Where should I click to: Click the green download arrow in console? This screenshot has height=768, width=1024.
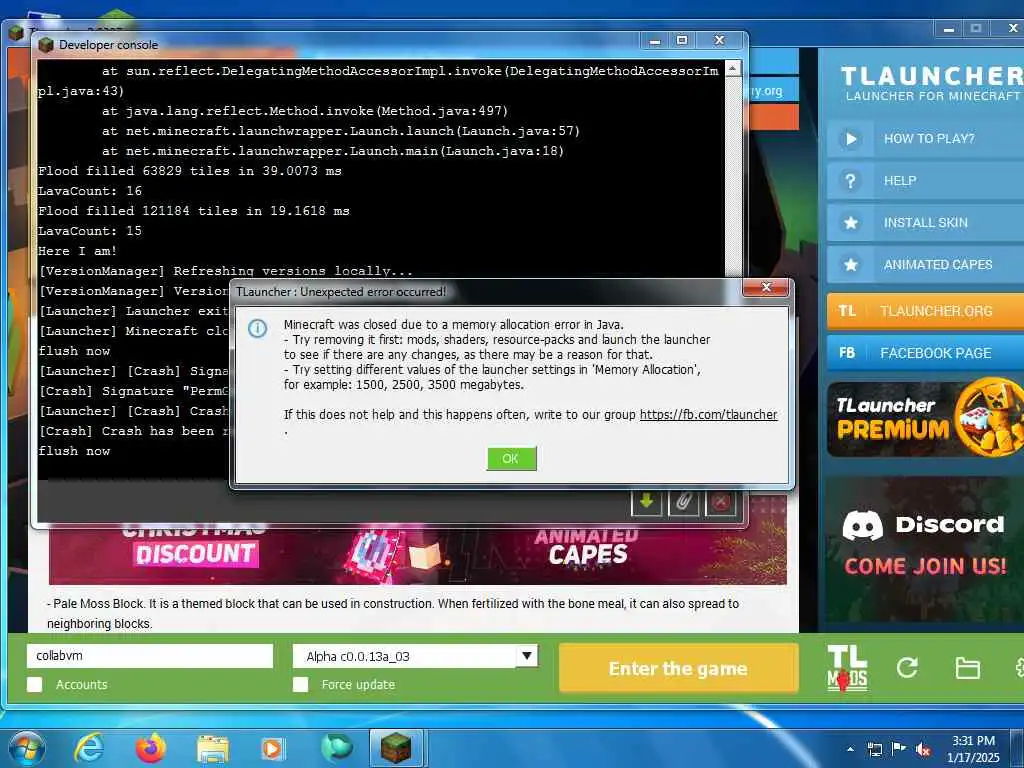click(647, 502)
